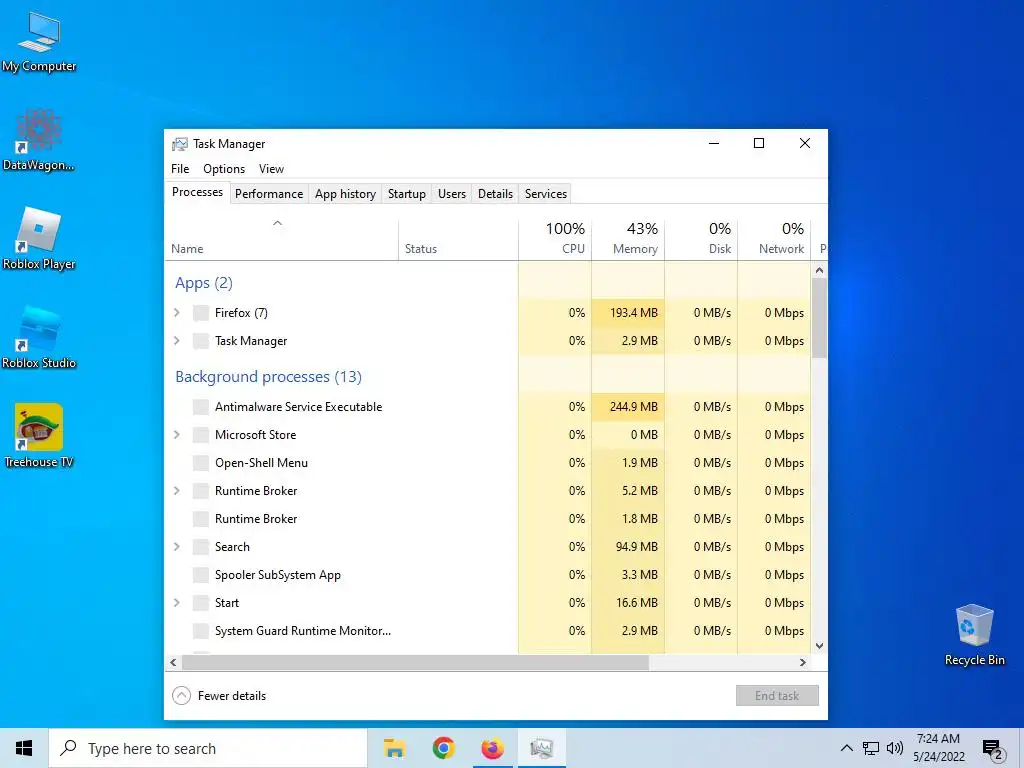This screenshot has width=1024, height=768.
Task: Expand the Start process group
Action: 176,603
